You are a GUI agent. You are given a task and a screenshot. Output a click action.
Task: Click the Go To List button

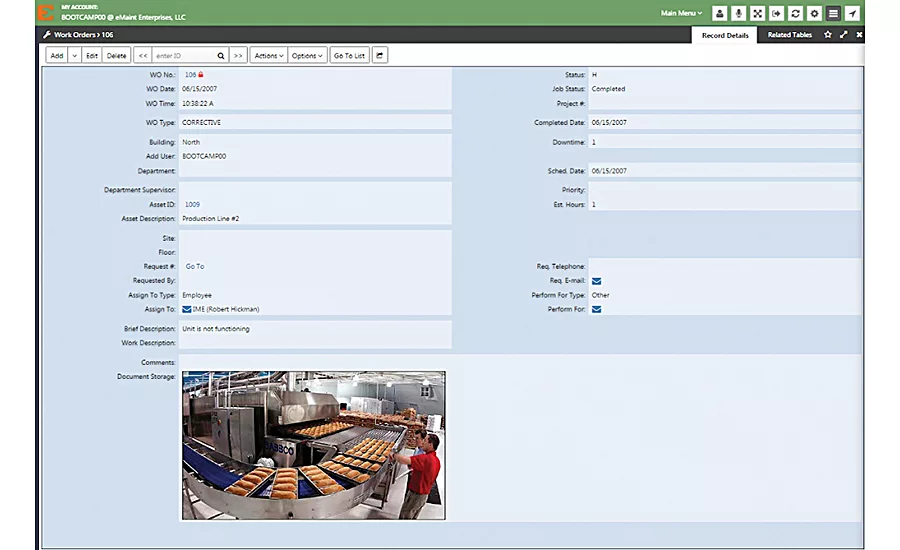tap(350, 56)
